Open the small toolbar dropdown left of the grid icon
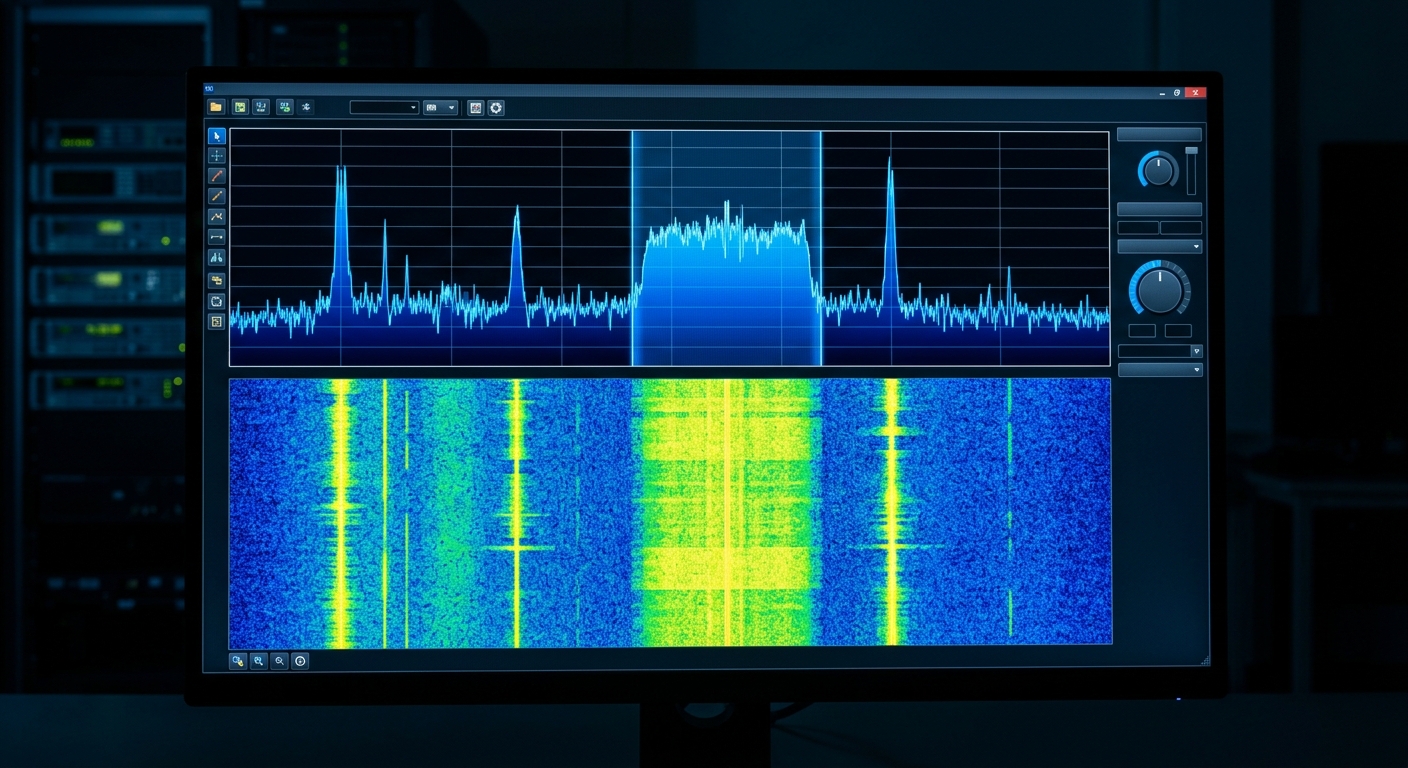The image size is (1408, 768). 441,108
